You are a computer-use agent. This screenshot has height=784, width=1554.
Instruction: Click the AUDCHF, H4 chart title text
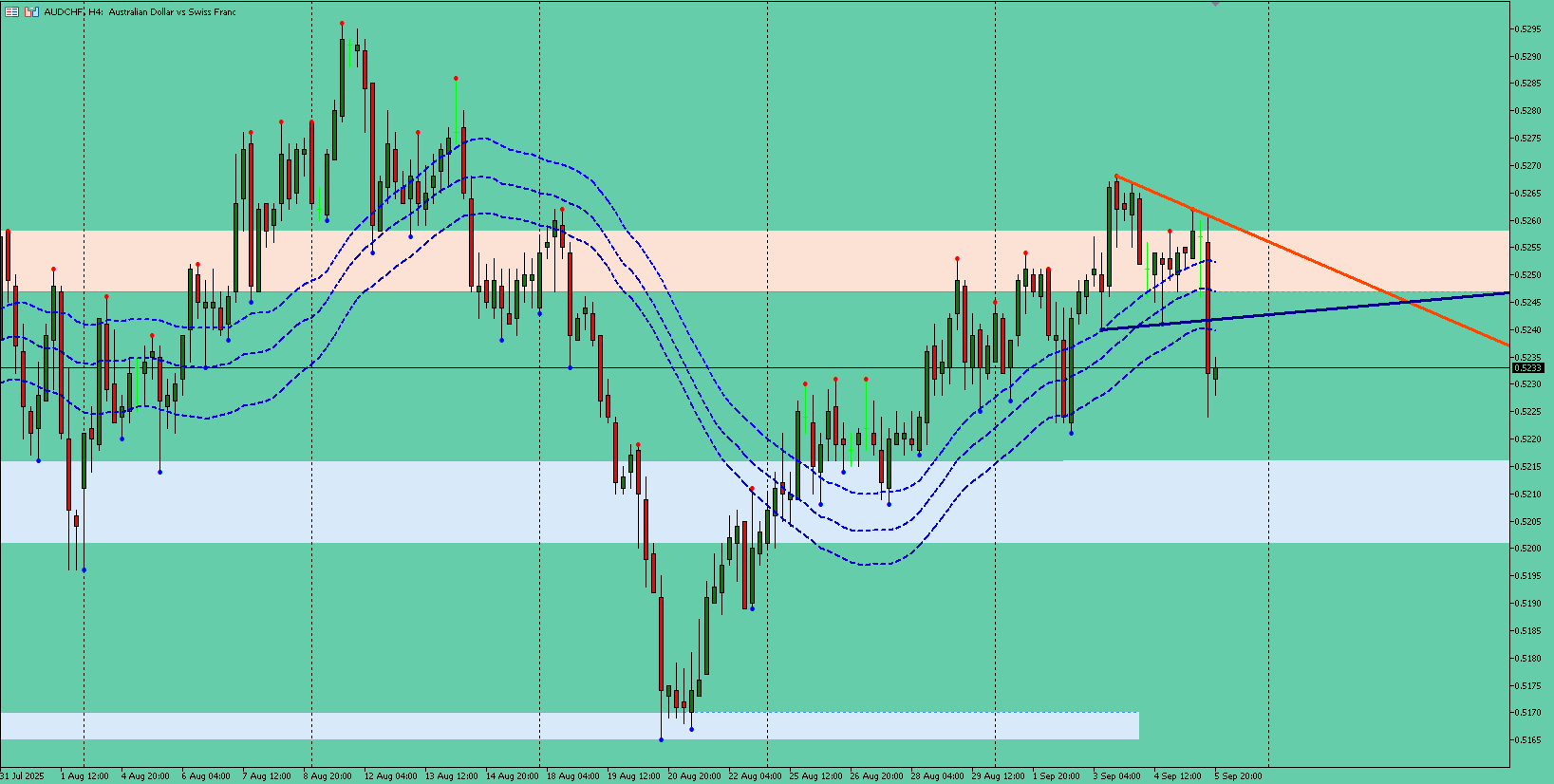[x=140, y=11]
